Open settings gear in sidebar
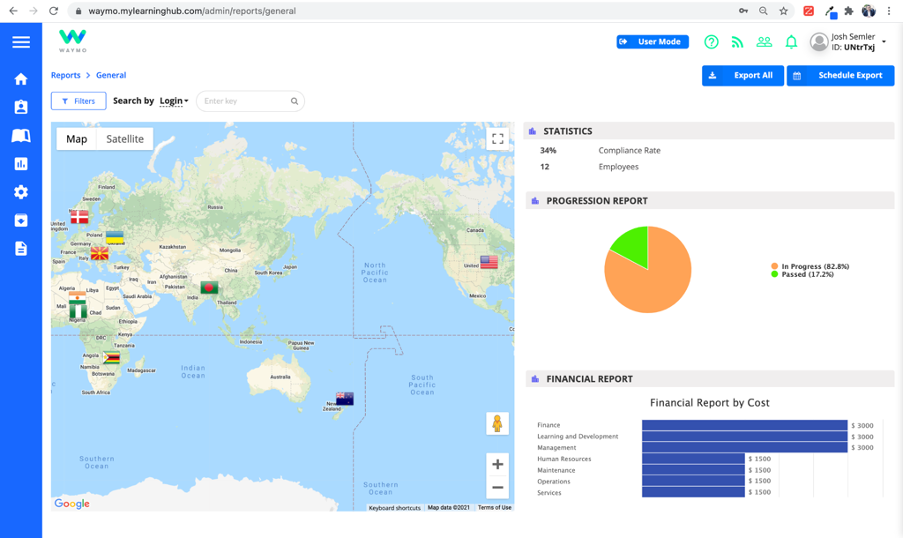Viewport: 904px width, 538px height. click(21, 192)
